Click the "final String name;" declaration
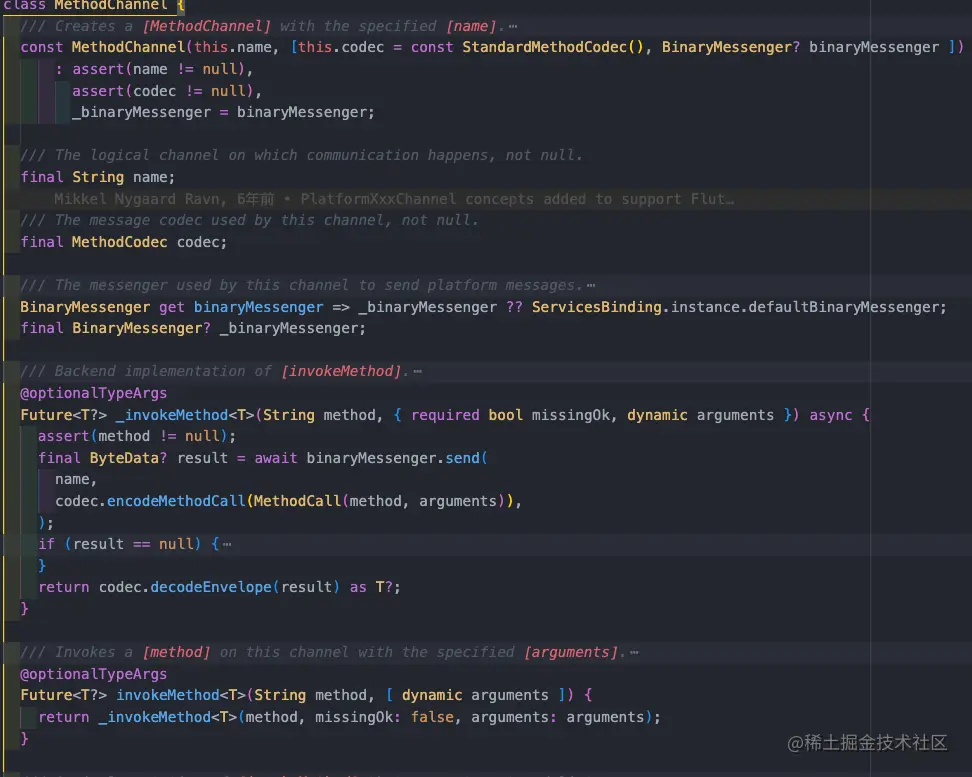 98,177
